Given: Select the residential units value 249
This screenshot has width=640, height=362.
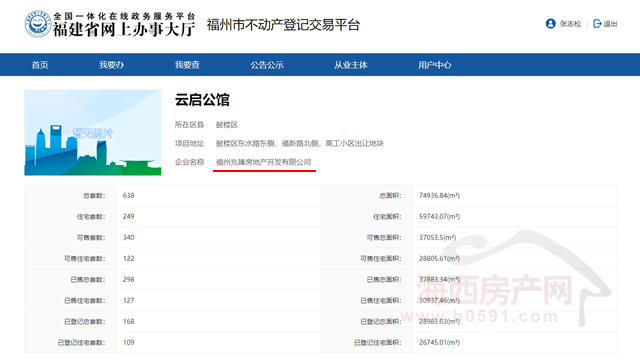Looking at the screenshot, I should point(129,216).
